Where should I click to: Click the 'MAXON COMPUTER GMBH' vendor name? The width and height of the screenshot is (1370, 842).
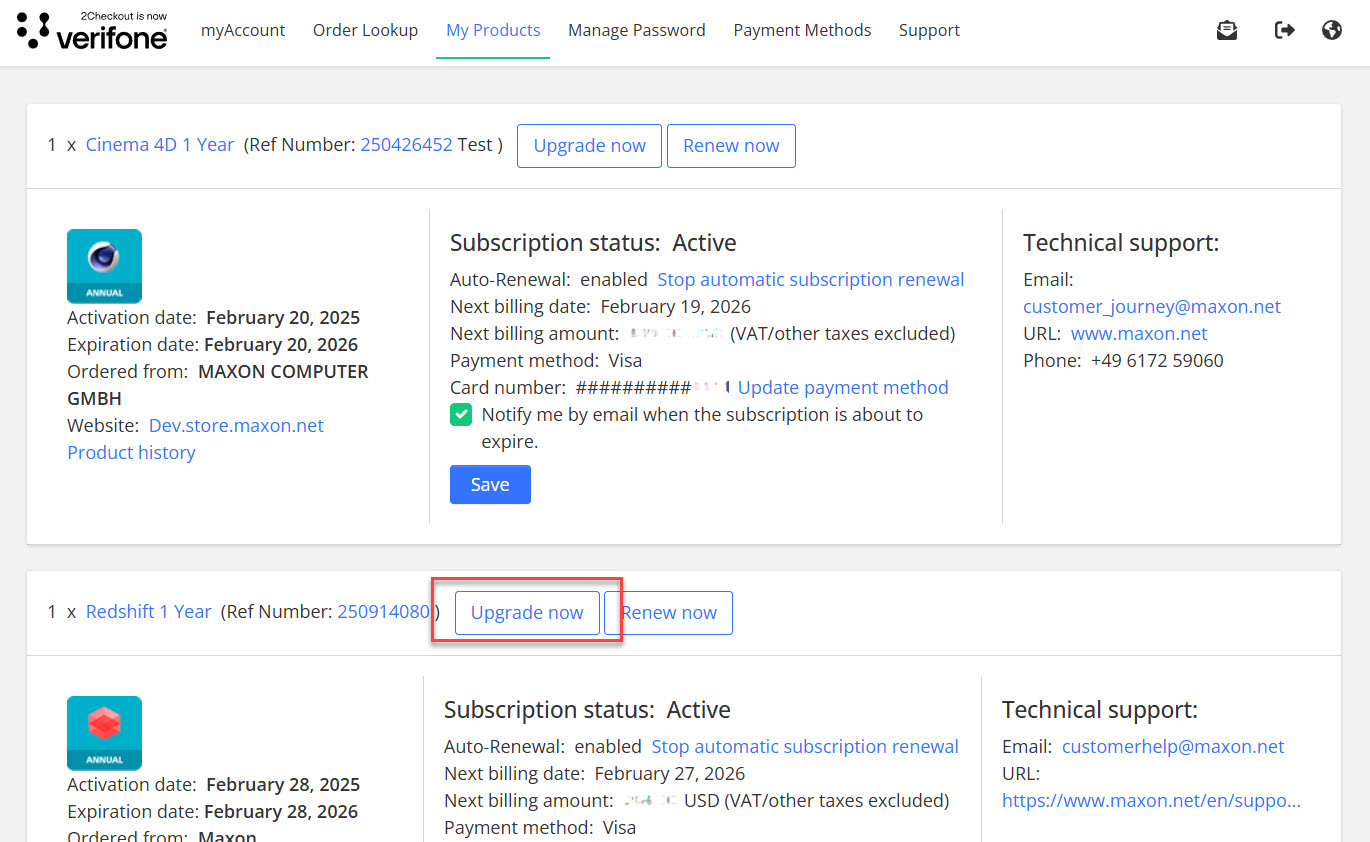(218, 385)
